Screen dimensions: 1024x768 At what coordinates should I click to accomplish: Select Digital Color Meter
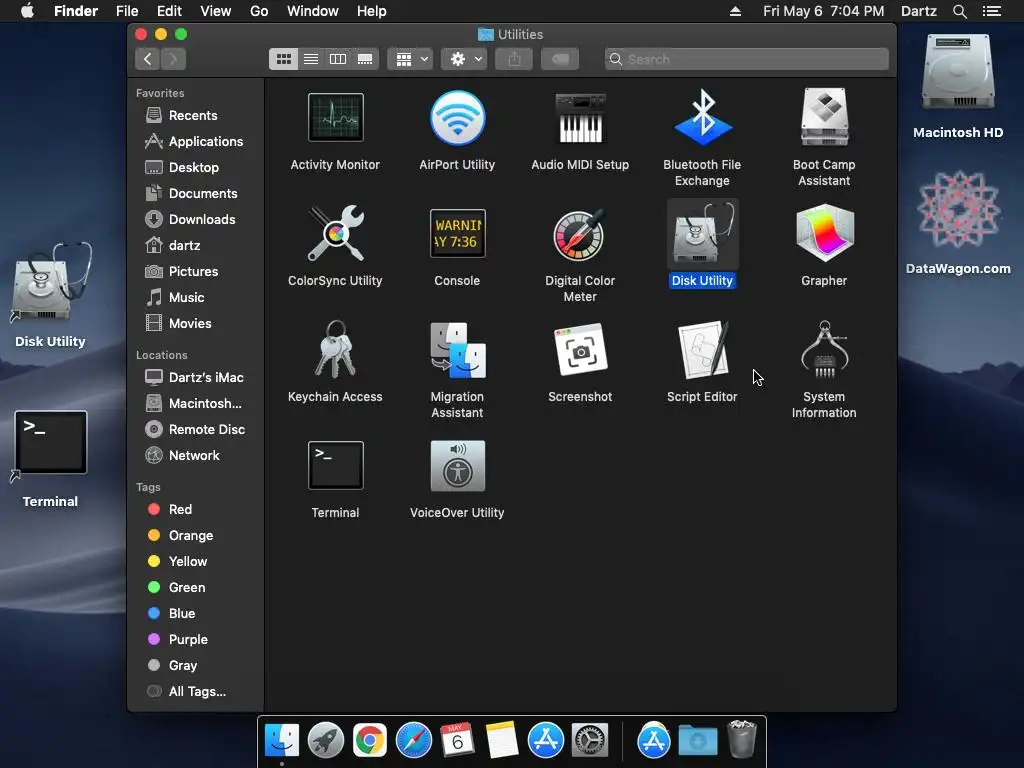click(x=580, y=234)
